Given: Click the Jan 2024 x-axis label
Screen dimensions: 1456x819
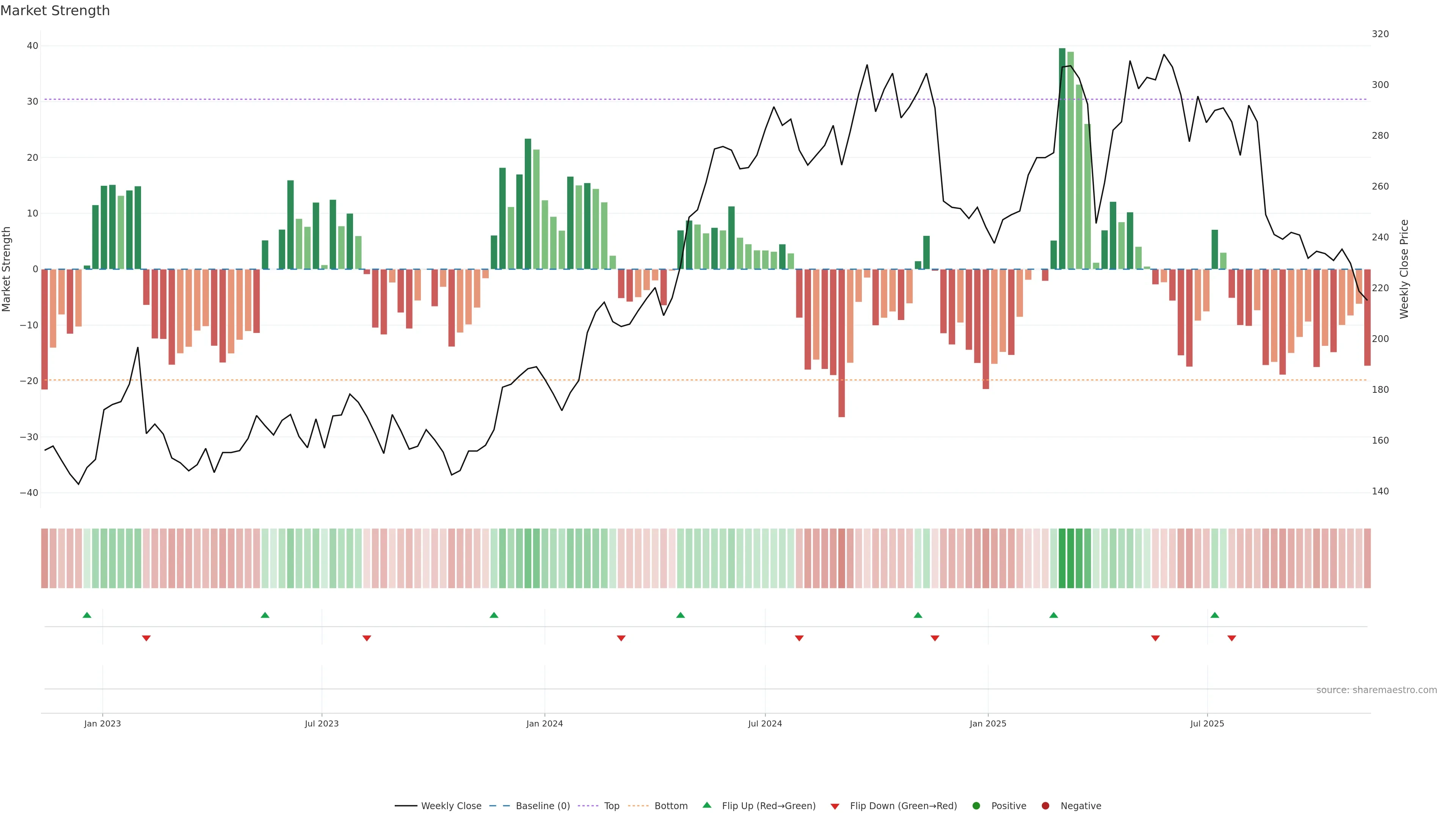Looking at the screenshot, I should 544,723.
